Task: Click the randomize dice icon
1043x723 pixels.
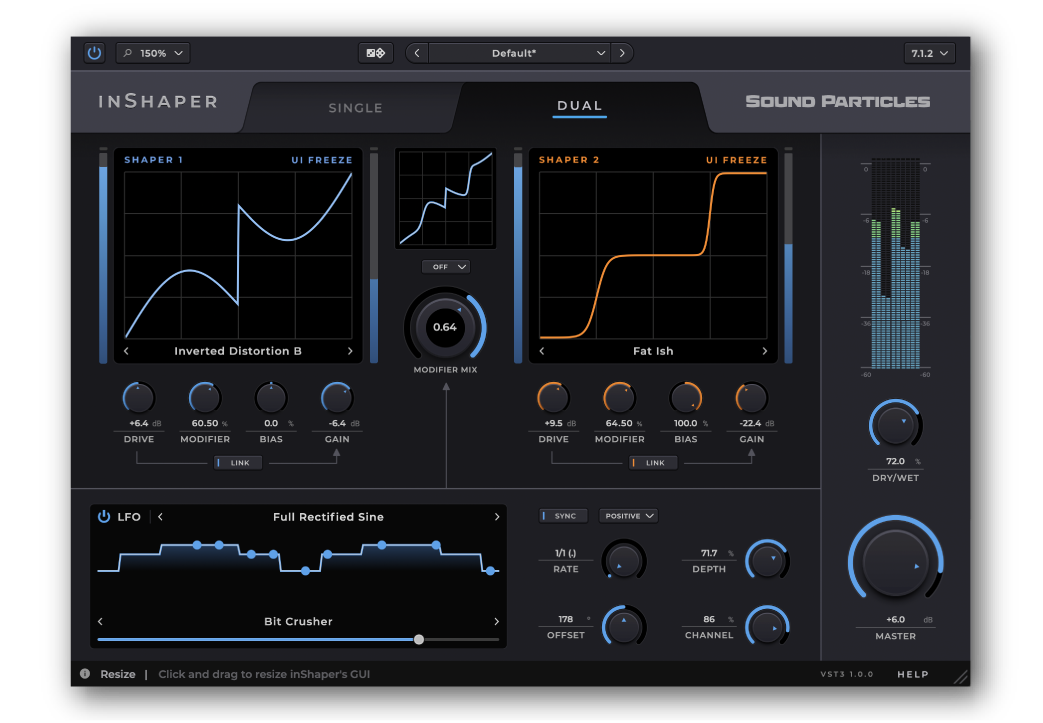Action: click(x=376, y=53)
